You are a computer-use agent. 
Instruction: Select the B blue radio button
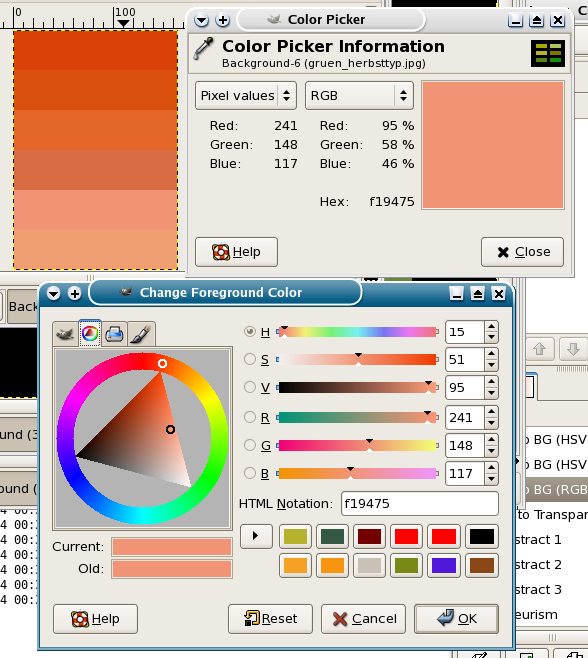(x=250, y=473)
